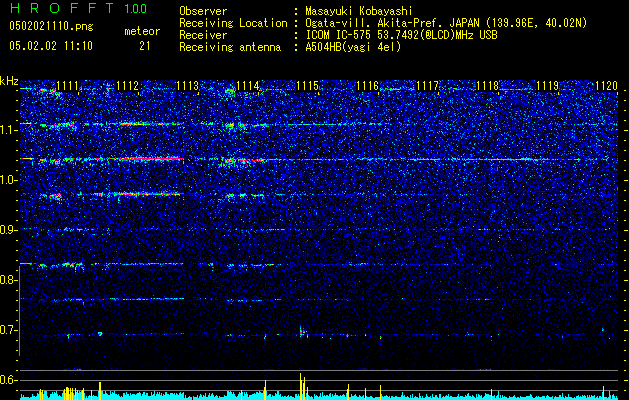
Task: Click the 1.1 kHz axis label
Action: coord(9,130)
